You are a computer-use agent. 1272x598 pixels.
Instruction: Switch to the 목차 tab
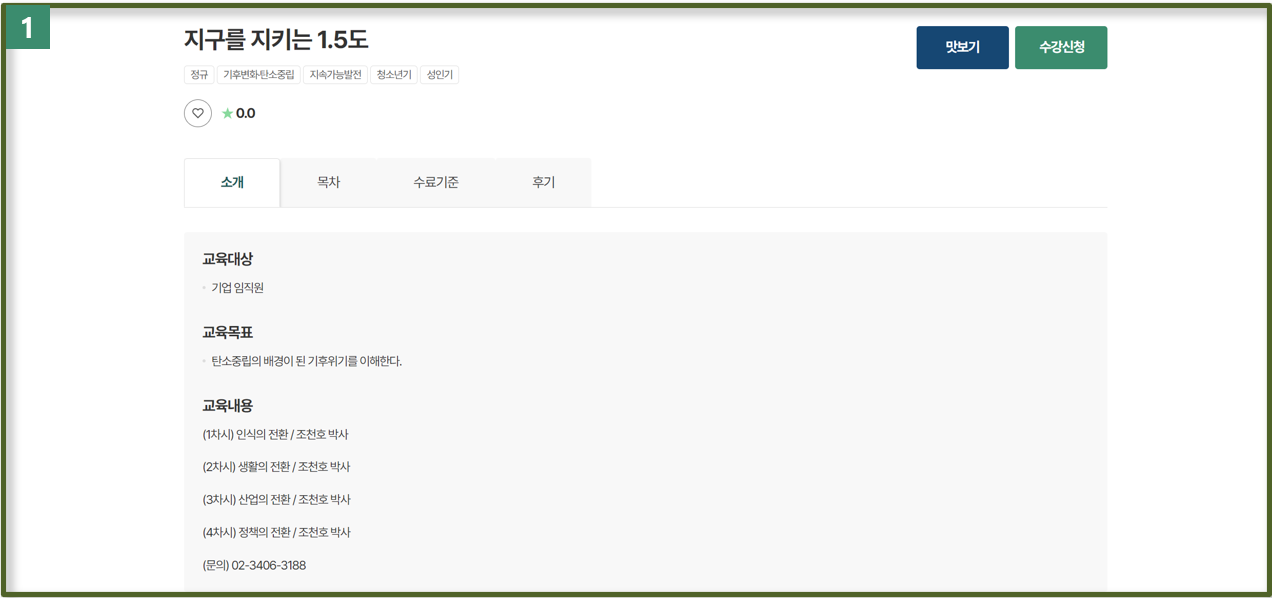[x=328, y=182]
